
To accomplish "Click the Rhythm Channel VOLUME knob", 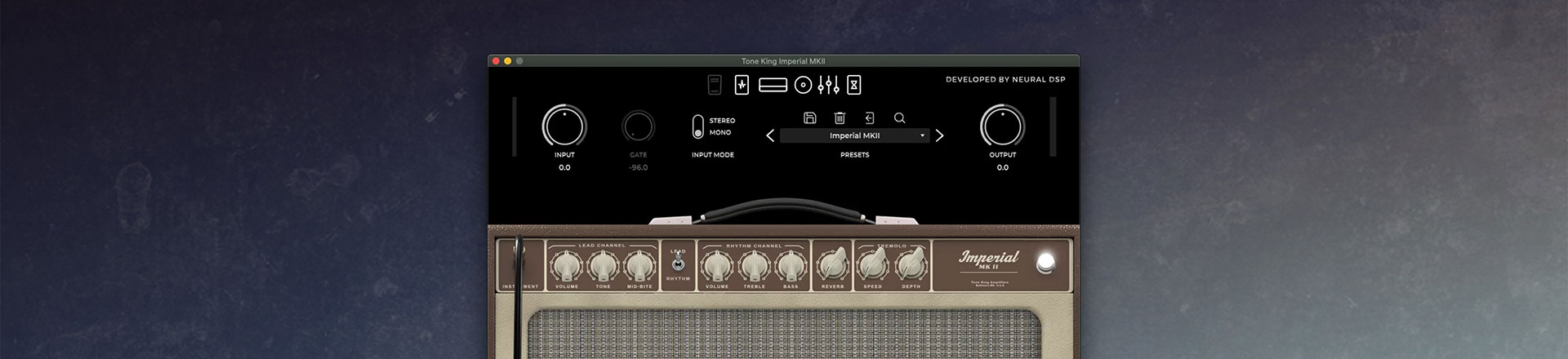I will 716,266.
